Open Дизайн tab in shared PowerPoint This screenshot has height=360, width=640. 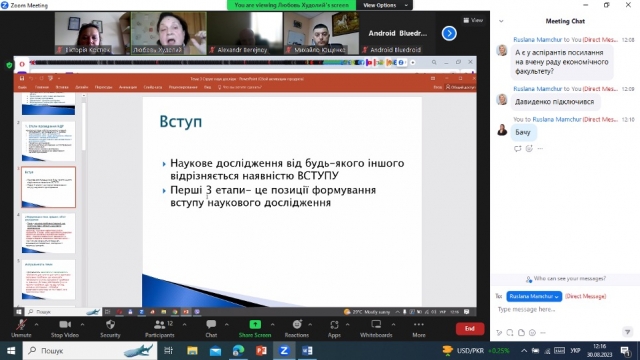pyautogui.click(x=82, y=87)
